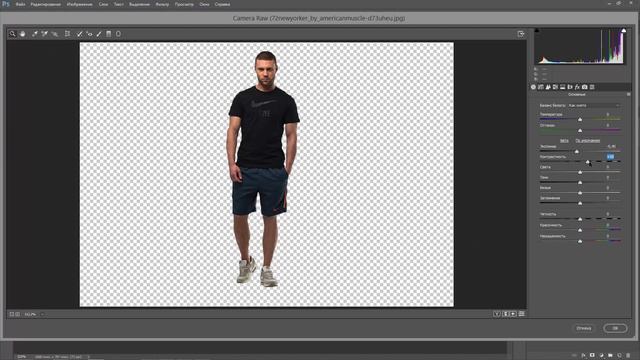This screenshot has height=360, width=640.
Task: Open the Basic panel tab icon
Action: pyautogui.click(x=533, y=87)
